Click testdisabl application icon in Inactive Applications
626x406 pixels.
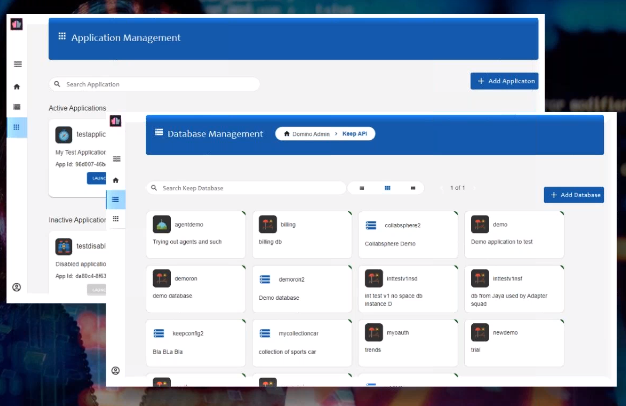63,247
